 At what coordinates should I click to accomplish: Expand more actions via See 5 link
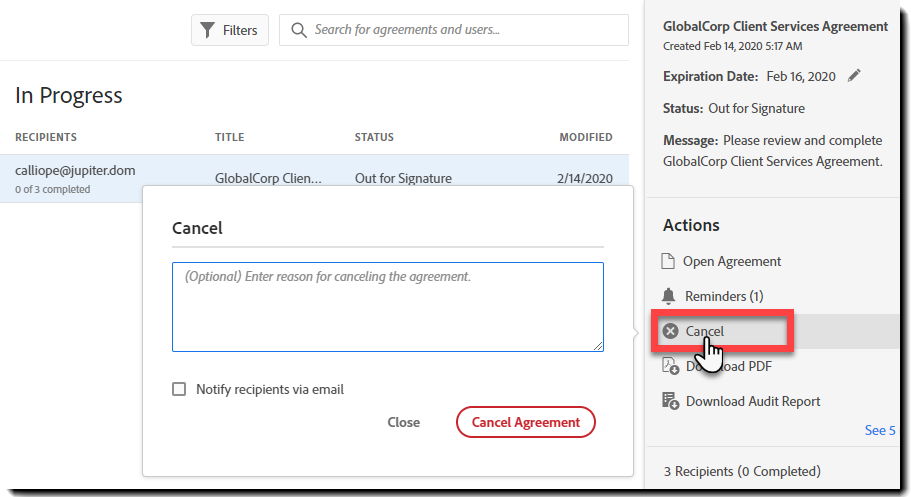click(879, 430)
